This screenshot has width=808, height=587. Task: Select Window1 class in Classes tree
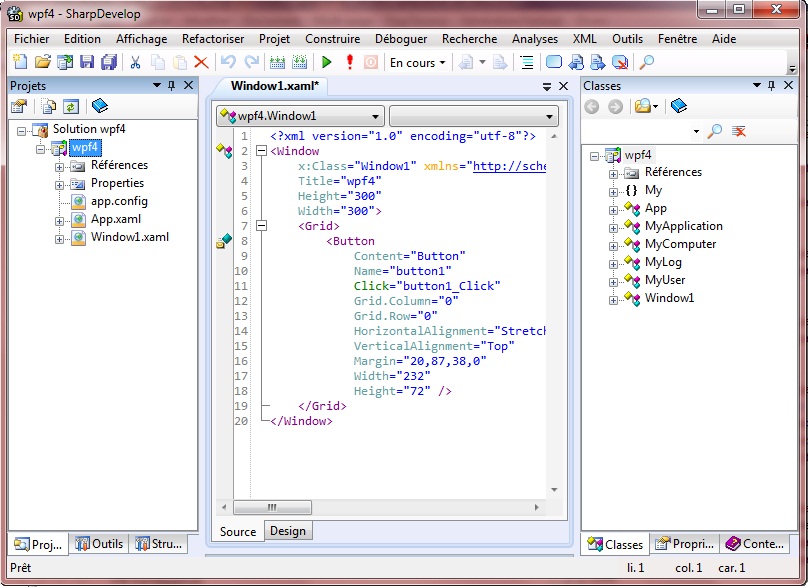[x=669, y=298]
